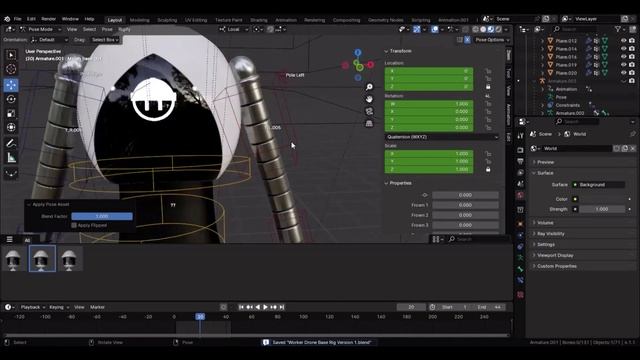Screen dimensions: 640x360
Task: Select the Measure tool
Action: [11, 158]
